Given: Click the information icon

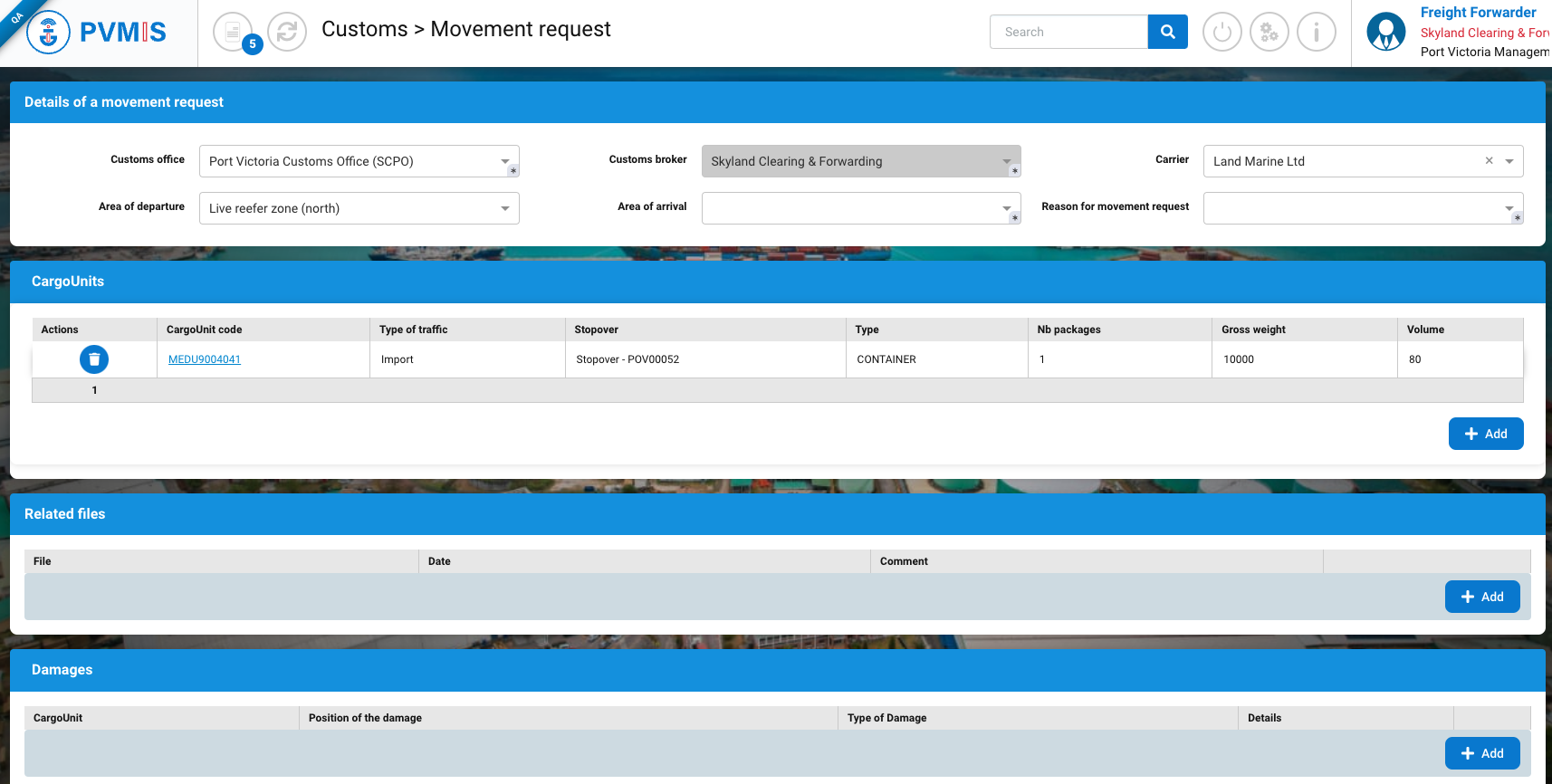Looking at the screenshot, I should 1316,33.
